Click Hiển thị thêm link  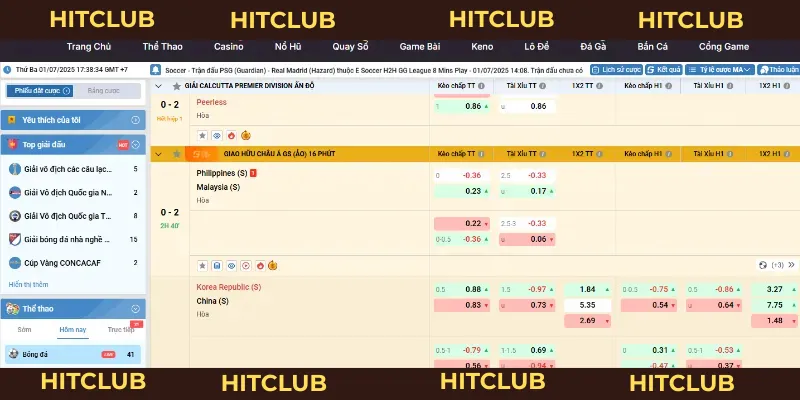point(29,285)
